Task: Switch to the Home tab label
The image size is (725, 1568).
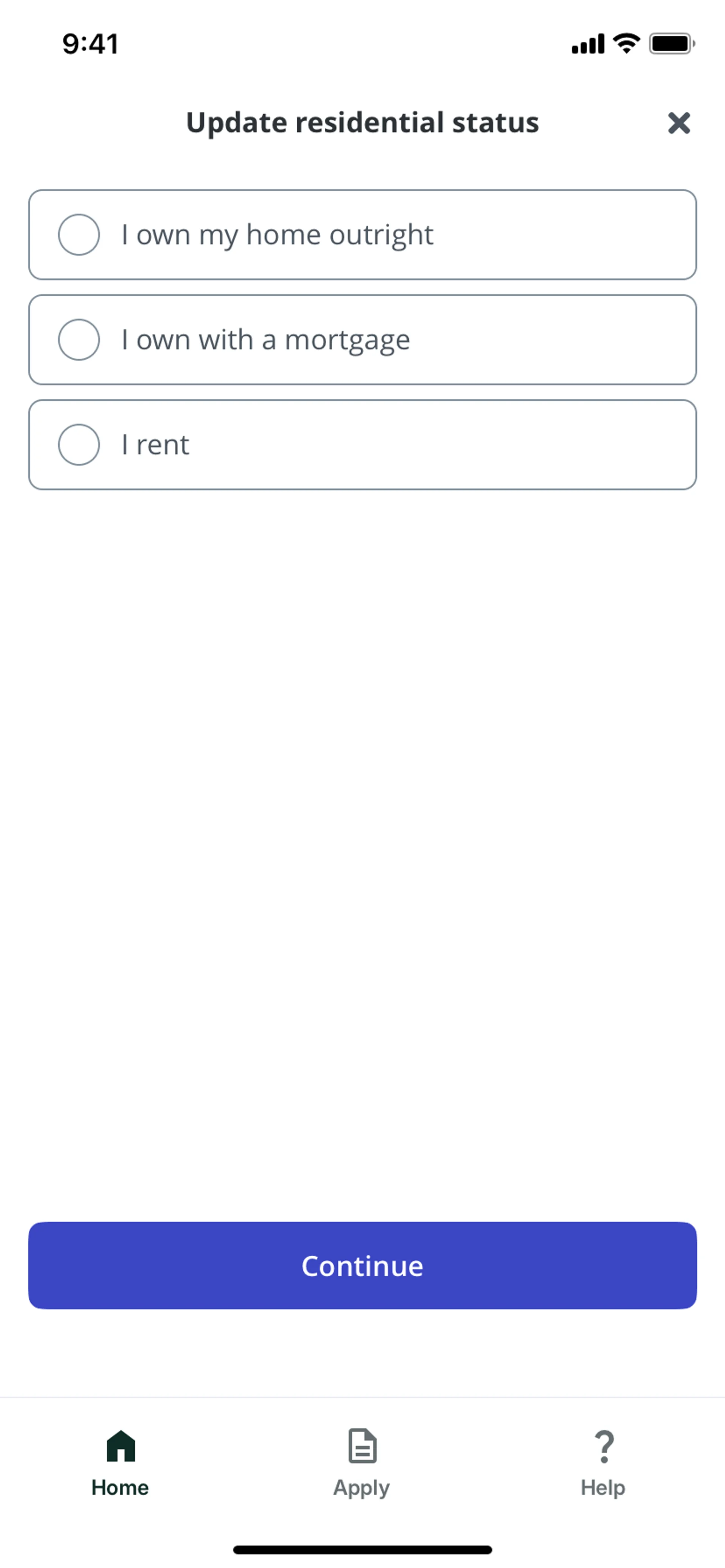Action: click(x=120, y=1488)
